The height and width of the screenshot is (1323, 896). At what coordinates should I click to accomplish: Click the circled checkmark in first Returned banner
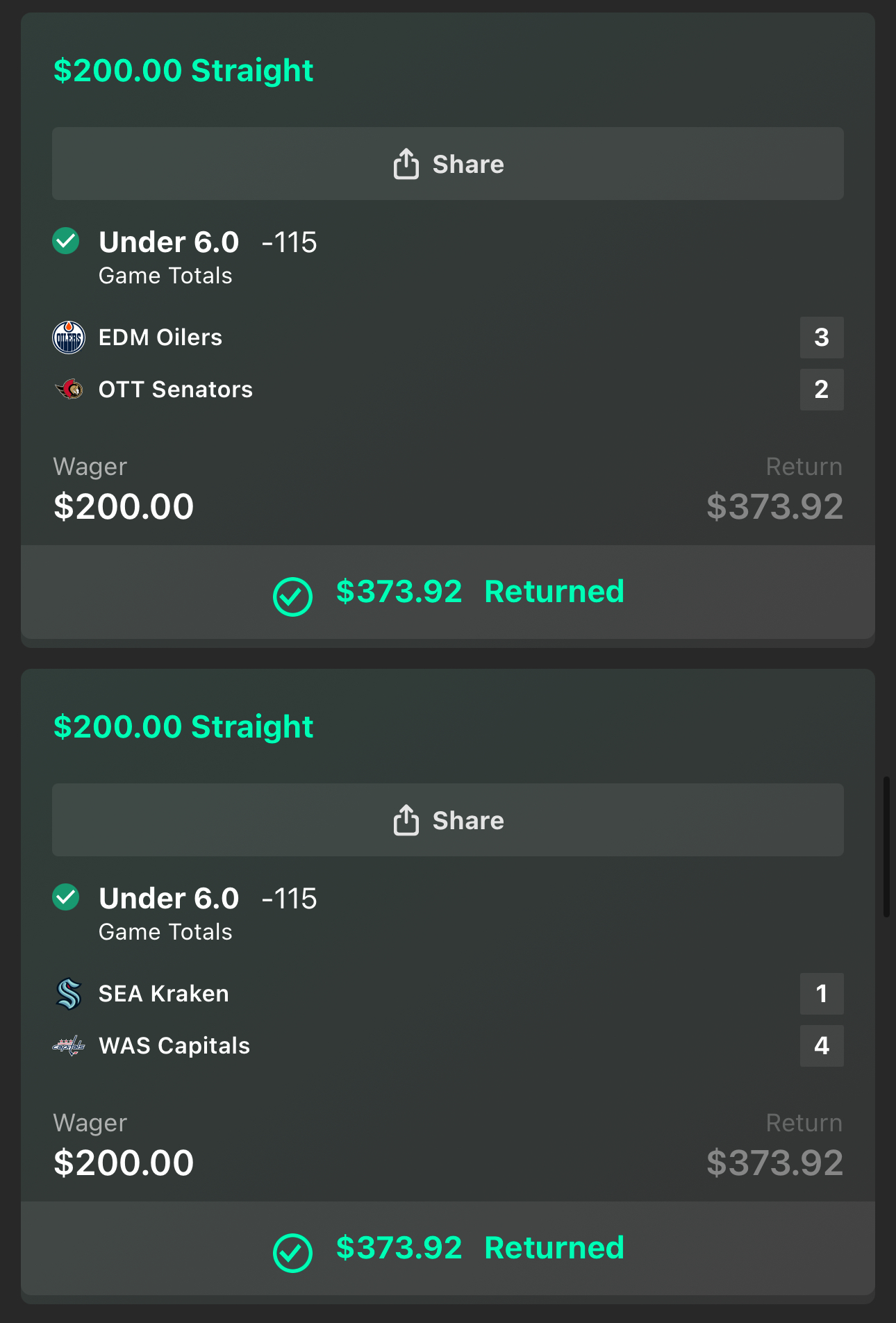coord(292,596)
